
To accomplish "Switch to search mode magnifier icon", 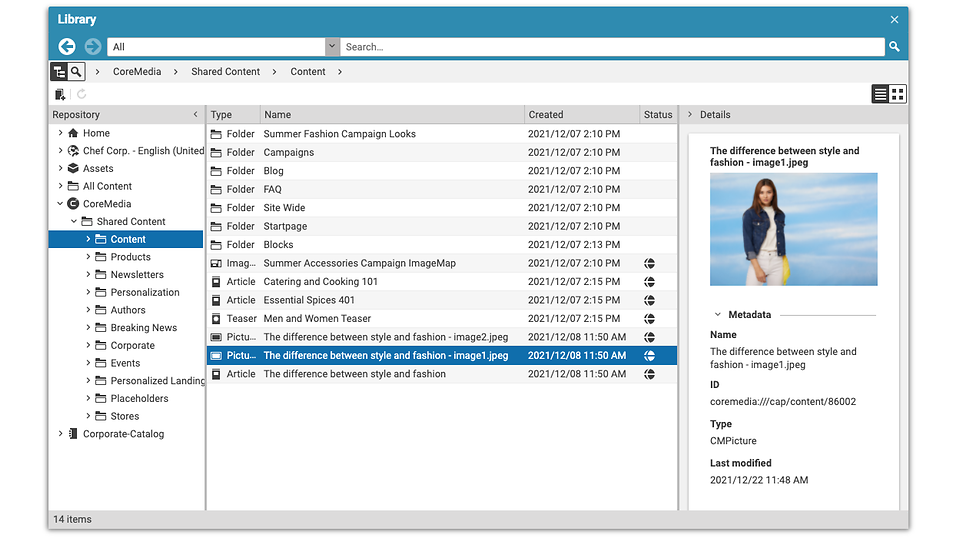I will 76,72.
